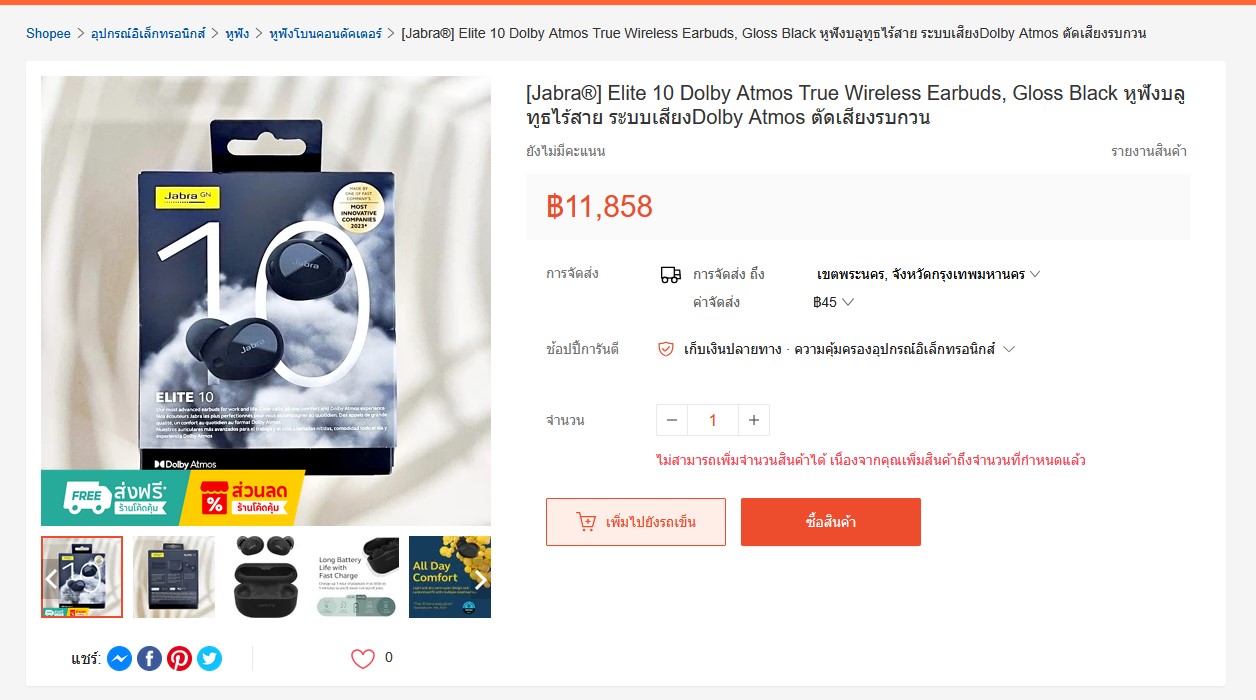Screen dimensions: 1256x700
Task: Increase quantity with plus button
Action: [x=754, y=420]
